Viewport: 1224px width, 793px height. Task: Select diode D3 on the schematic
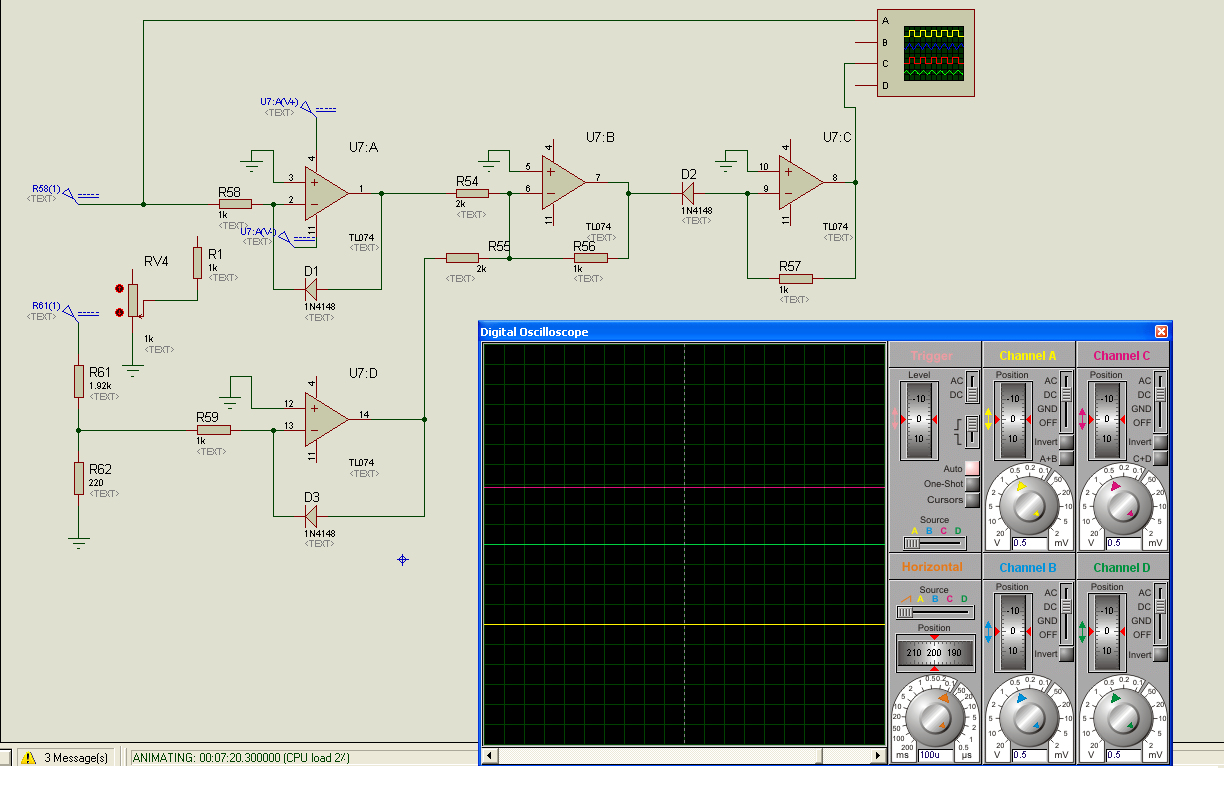pos(311,516)
